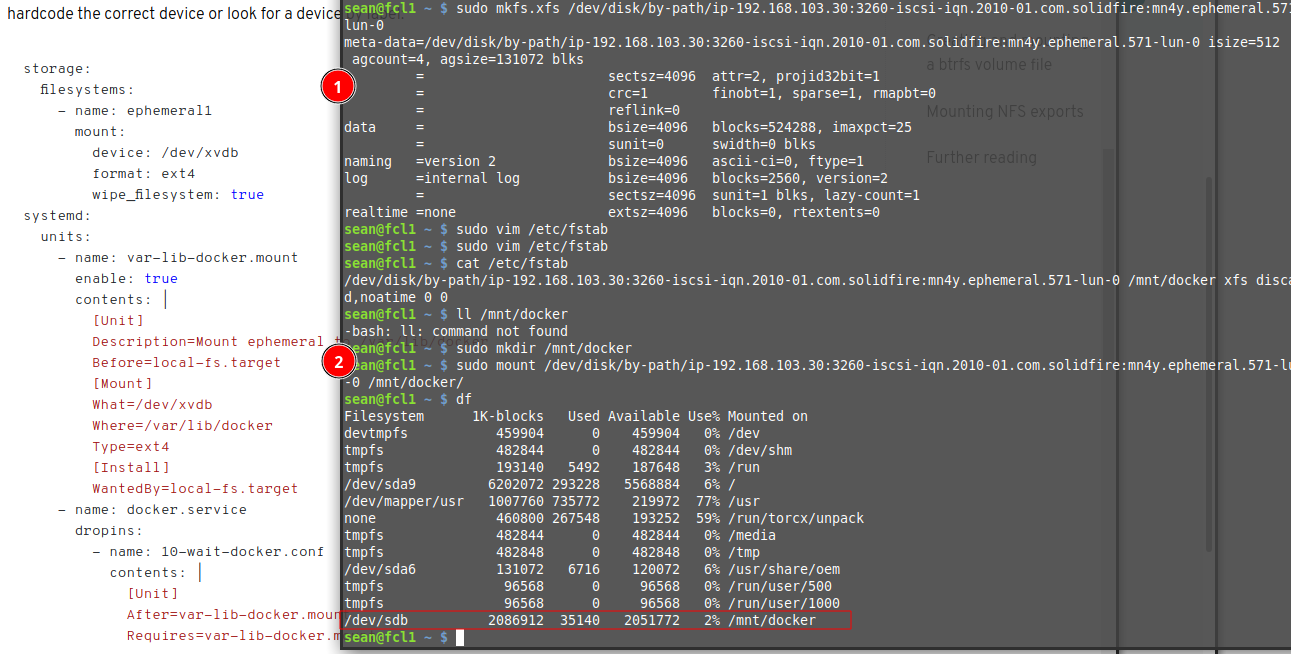This screenshot has width=1291, height=654.
Task: Click the '[Mount]' section header
Action: click(x=122, y=384)
